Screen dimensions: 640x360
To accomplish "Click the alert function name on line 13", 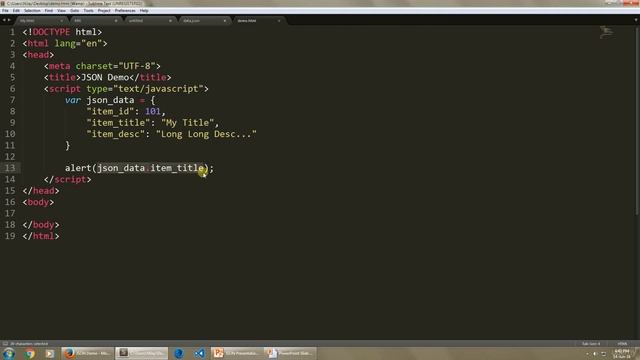I will tap(78, 168).
